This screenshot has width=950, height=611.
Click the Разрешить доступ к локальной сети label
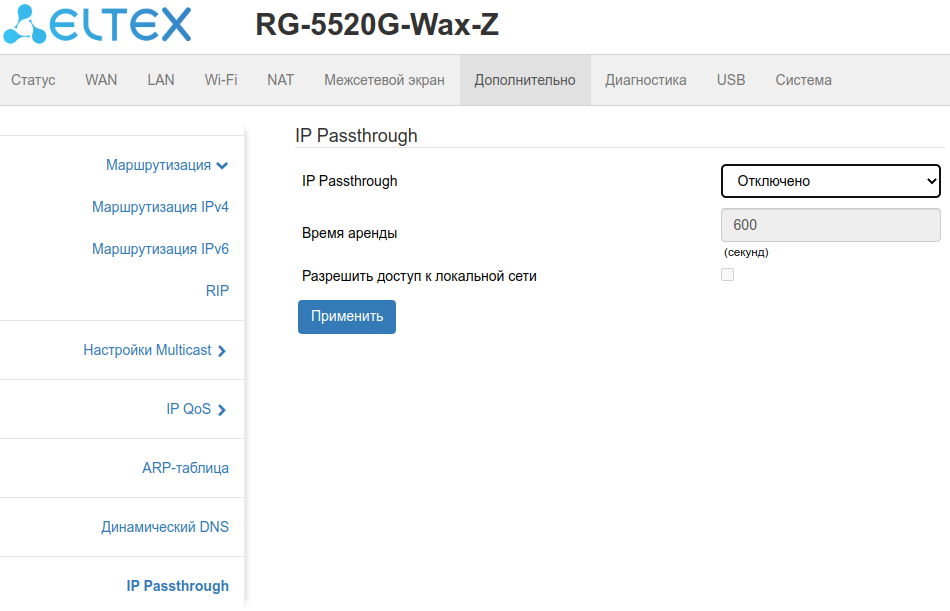419,276
